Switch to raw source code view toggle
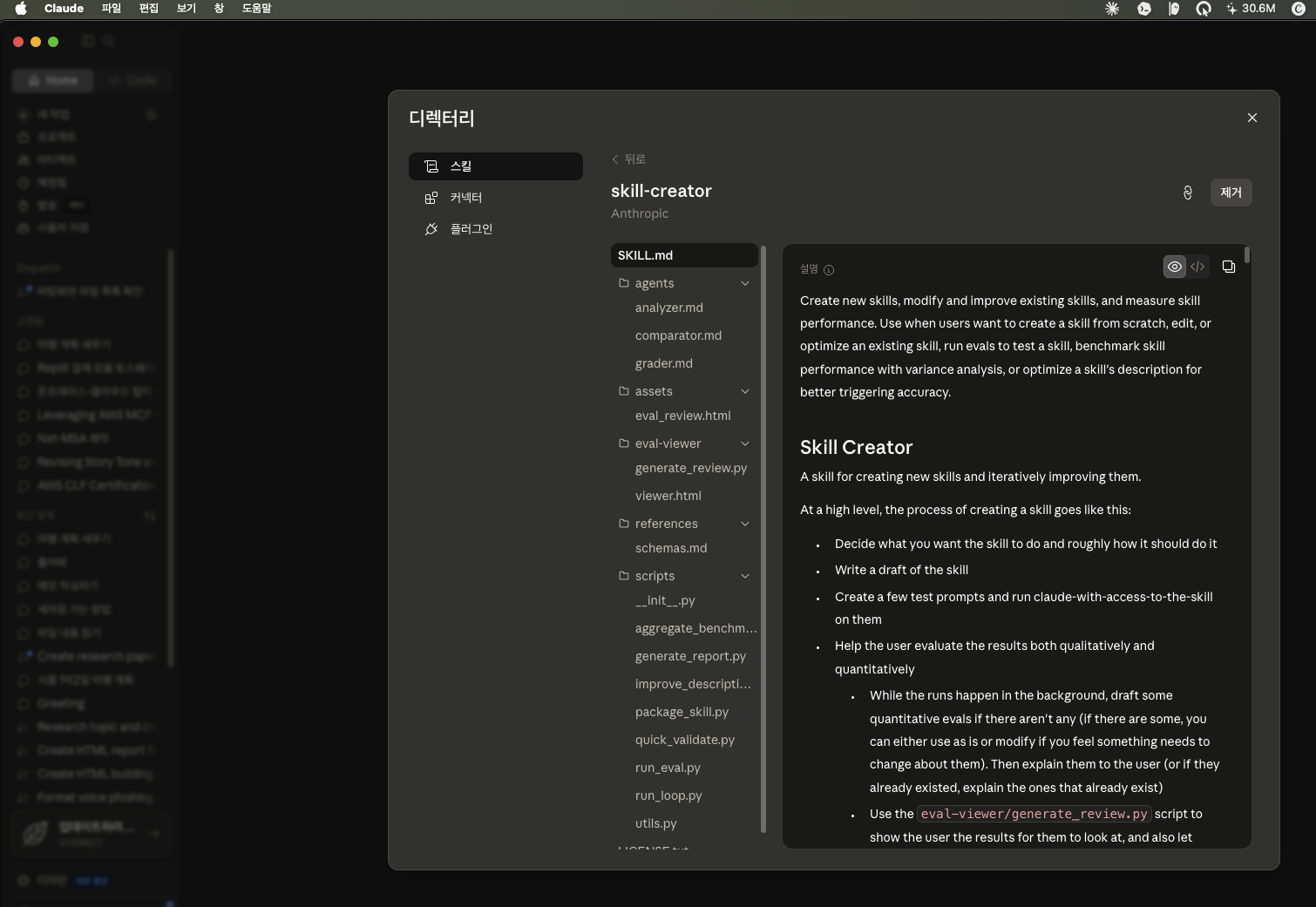Screen dimensions: 1316x907 coord(1198,267)
